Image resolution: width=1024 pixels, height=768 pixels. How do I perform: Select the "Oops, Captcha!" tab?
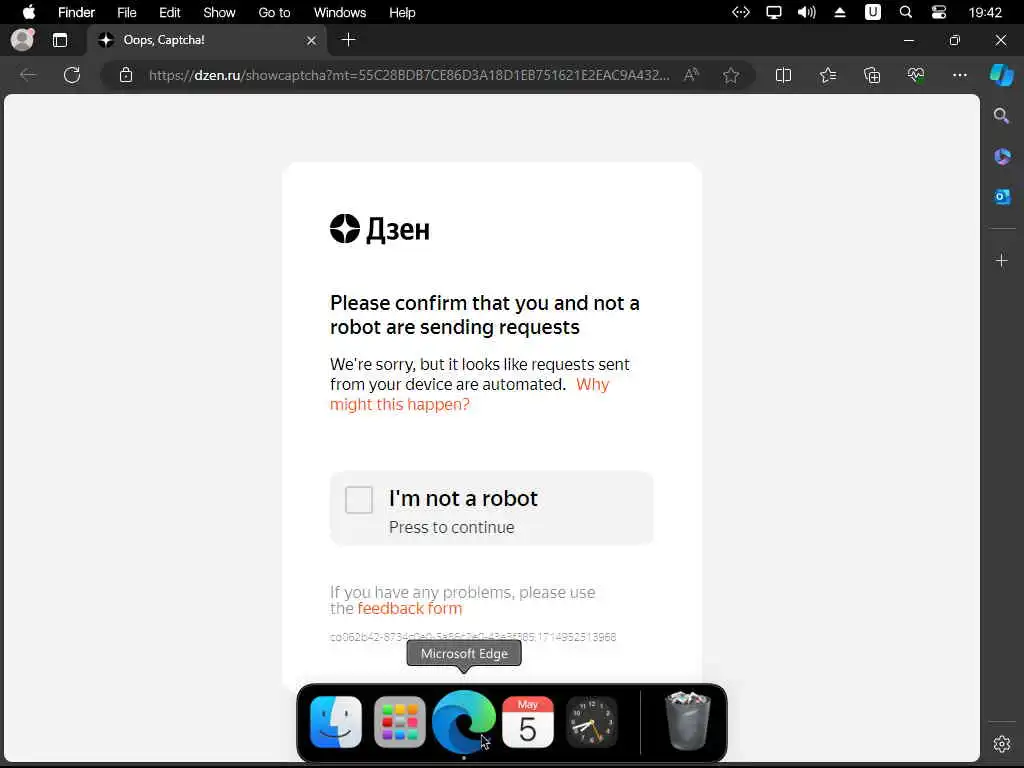click(208, 40)
